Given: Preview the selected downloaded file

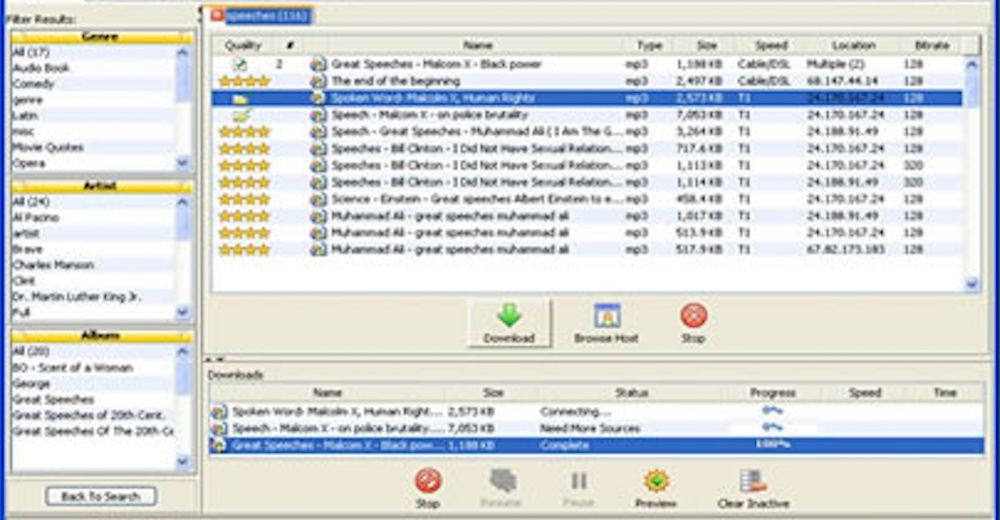Looking at the screenshot, I should 656,489.
